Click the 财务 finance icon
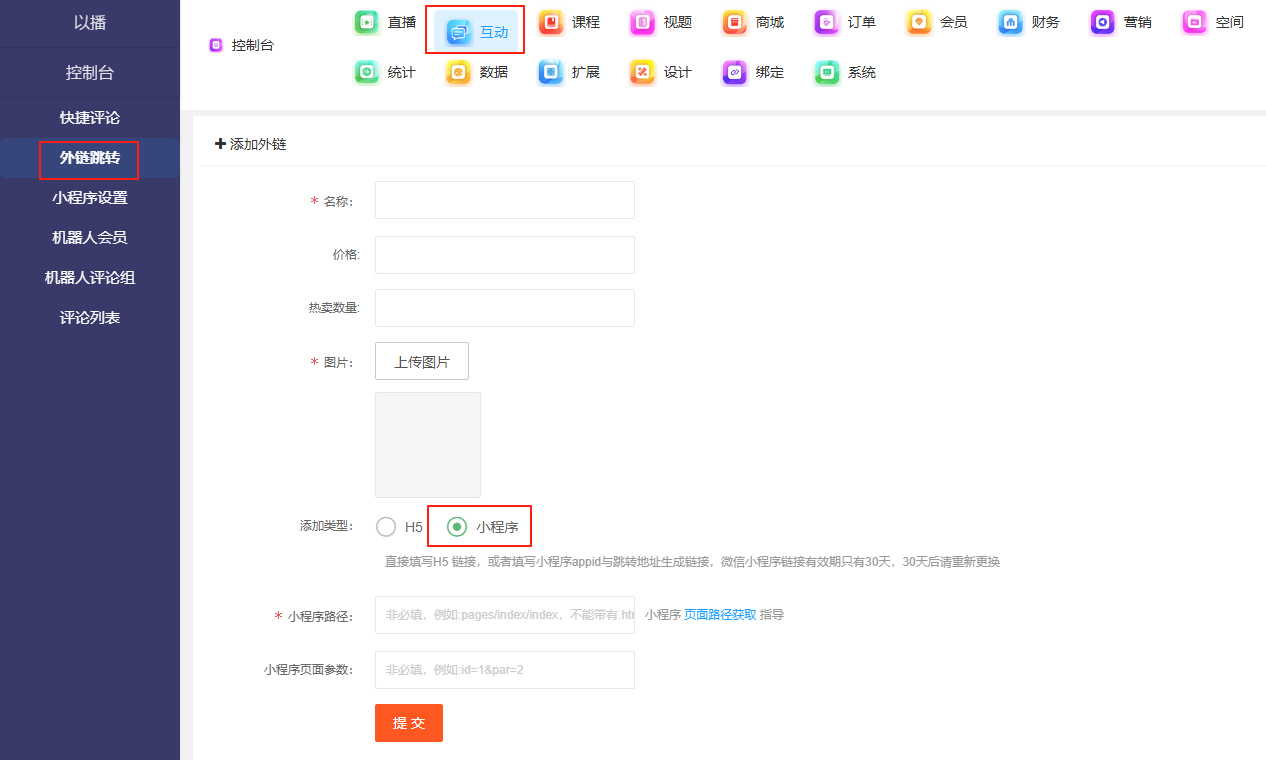The image size is (1266, 760). click(1011, 22)
